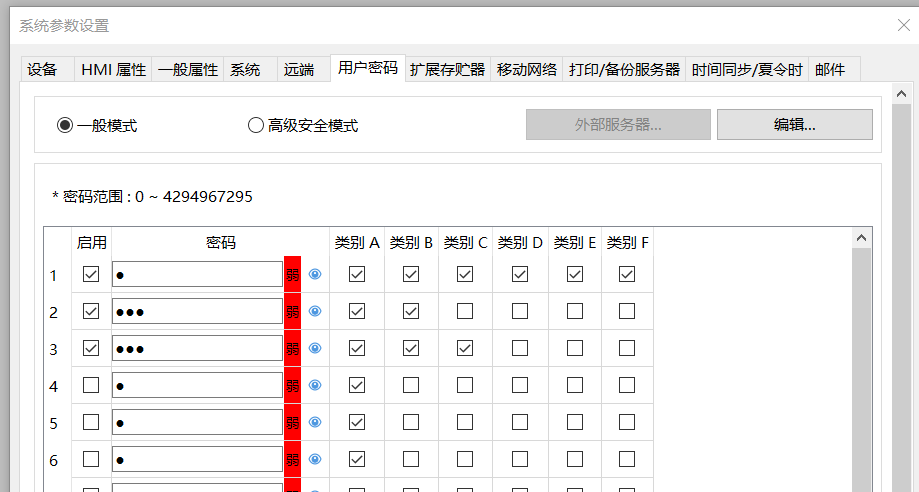Check 类别 C for user 2

(x=465, y=311)
